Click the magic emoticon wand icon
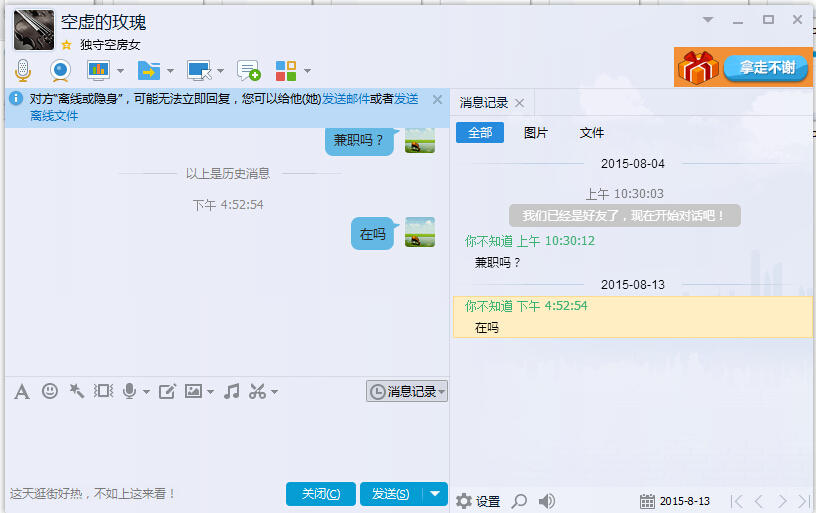 pyautogui.click(x=77, y=391)
